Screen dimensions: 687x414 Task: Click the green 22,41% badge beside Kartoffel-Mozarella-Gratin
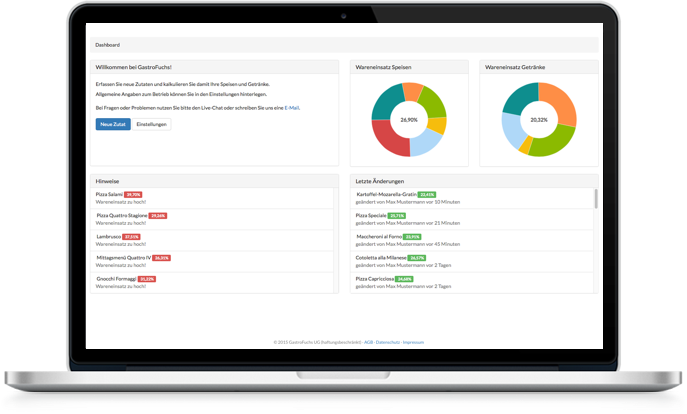pyautogui.click(x=427, y=195)
